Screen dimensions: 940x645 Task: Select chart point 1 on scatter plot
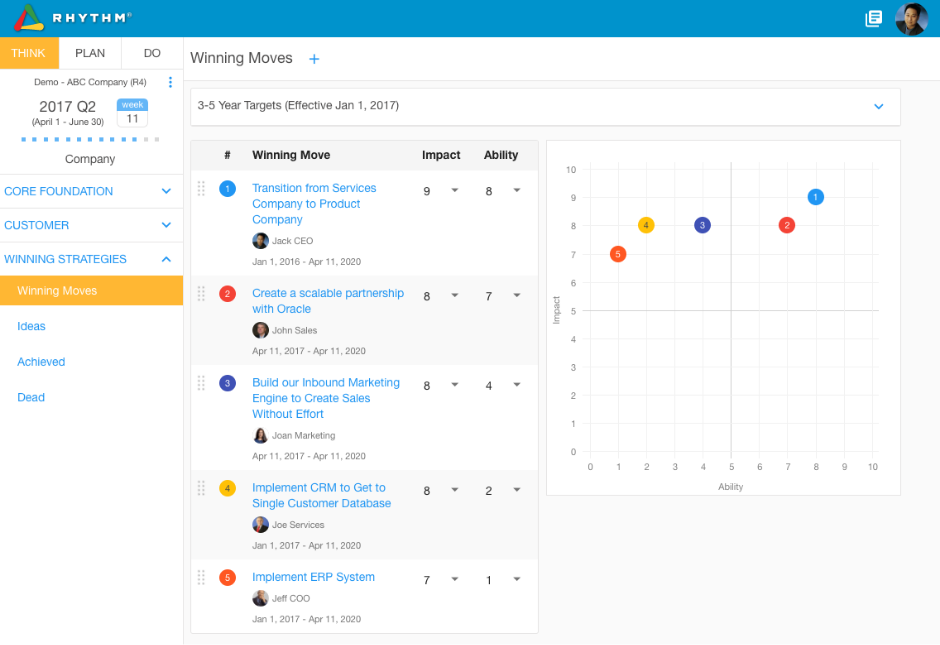(815, 197)
